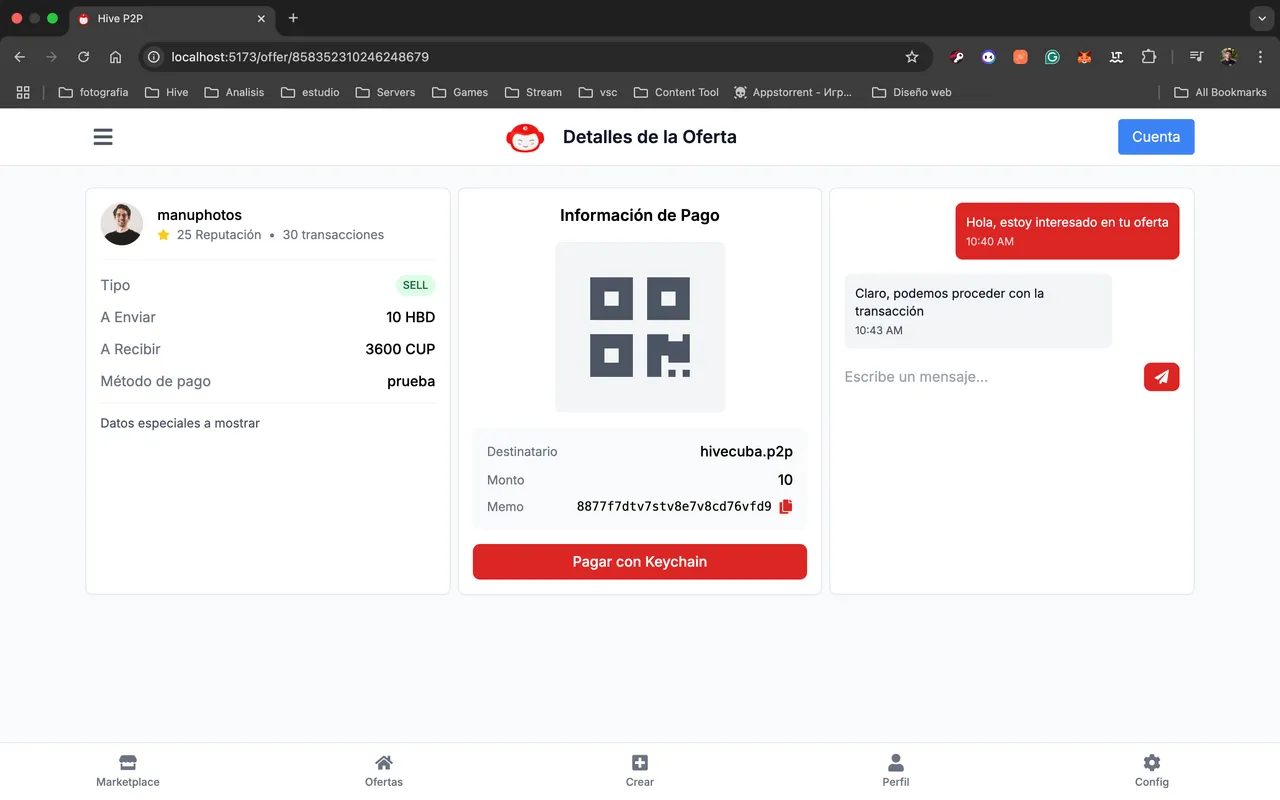This screenshot has height=800, width=1280.
Task: Open Config in bottom navigation
Action: (1152, 771)
